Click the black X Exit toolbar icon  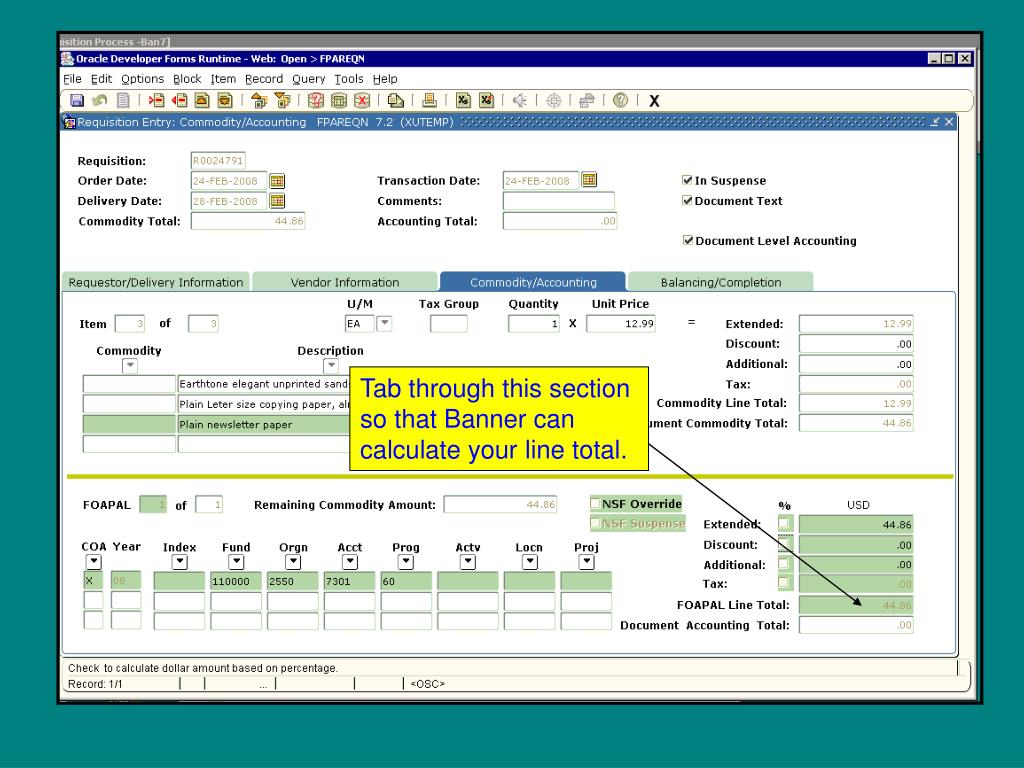point(654,101)
